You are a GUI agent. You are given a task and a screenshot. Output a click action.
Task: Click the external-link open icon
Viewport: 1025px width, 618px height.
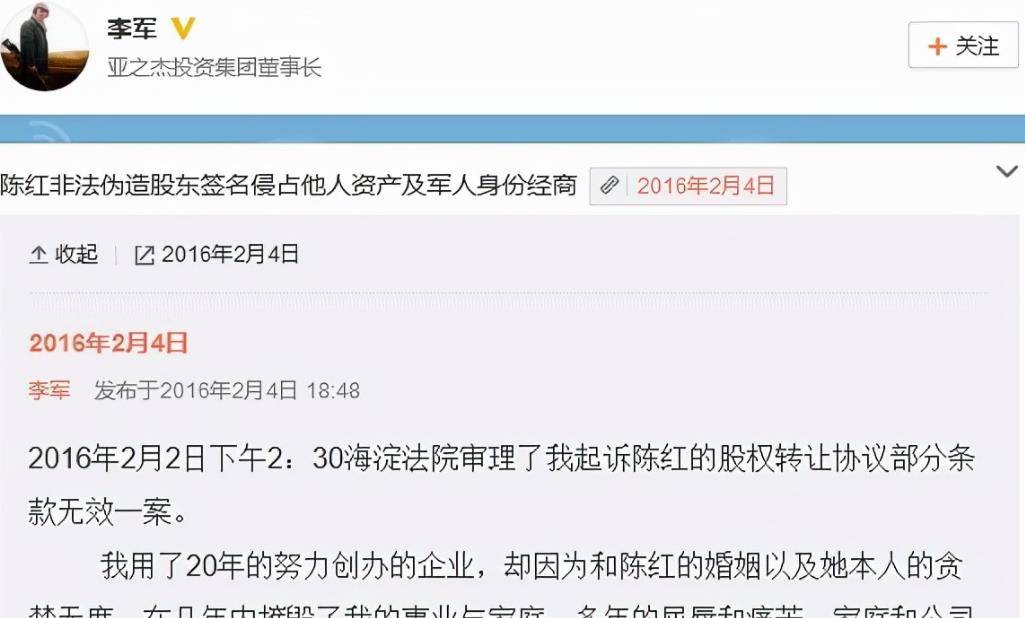(x=144, y=255)
